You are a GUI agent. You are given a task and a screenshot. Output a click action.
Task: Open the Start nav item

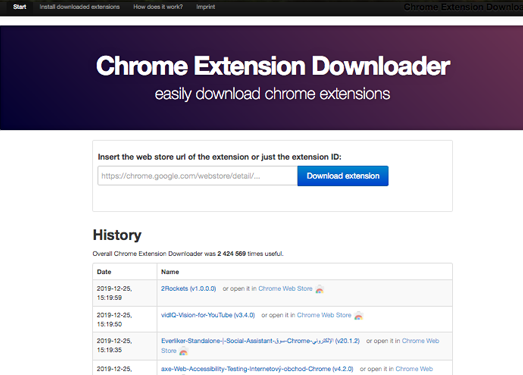click(x=20, y=7)
